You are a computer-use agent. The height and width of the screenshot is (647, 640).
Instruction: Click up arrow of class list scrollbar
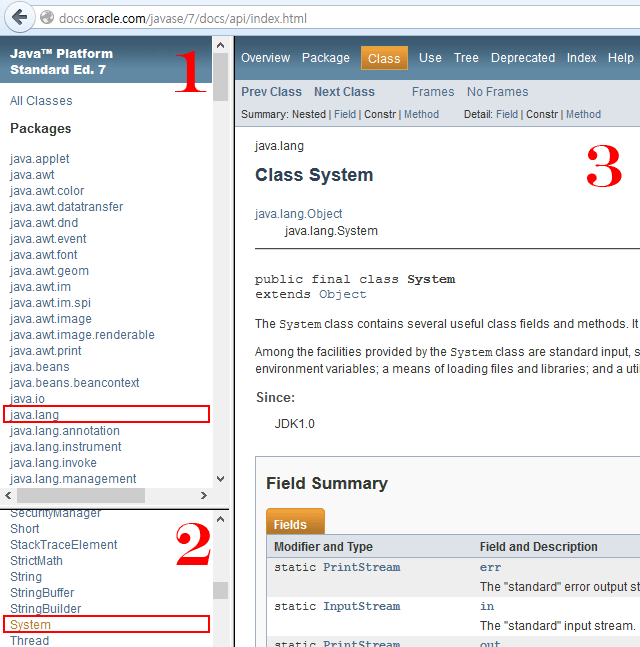click(x=220, y=519)
